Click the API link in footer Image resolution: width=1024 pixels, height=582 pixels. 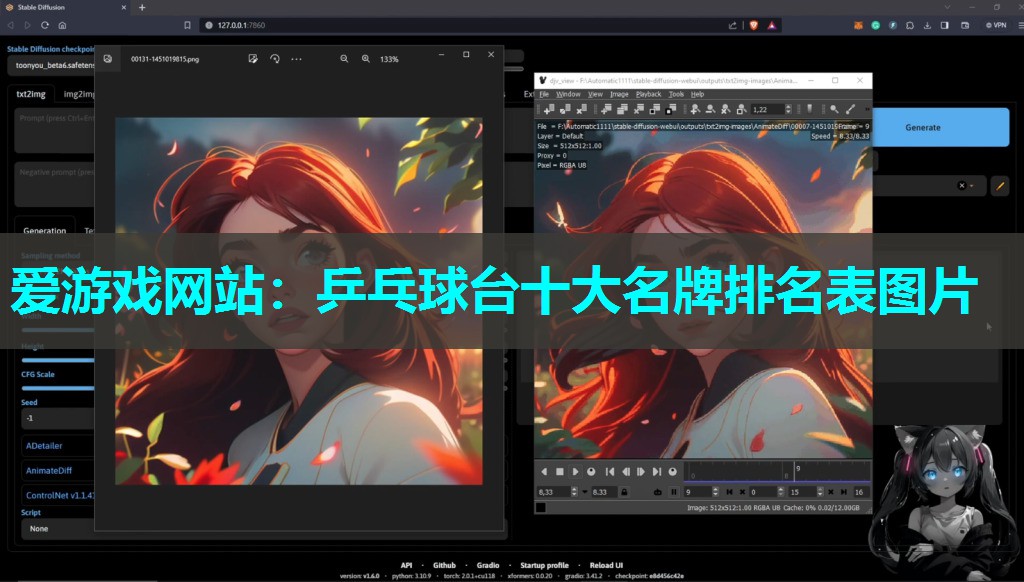point(406,565)
